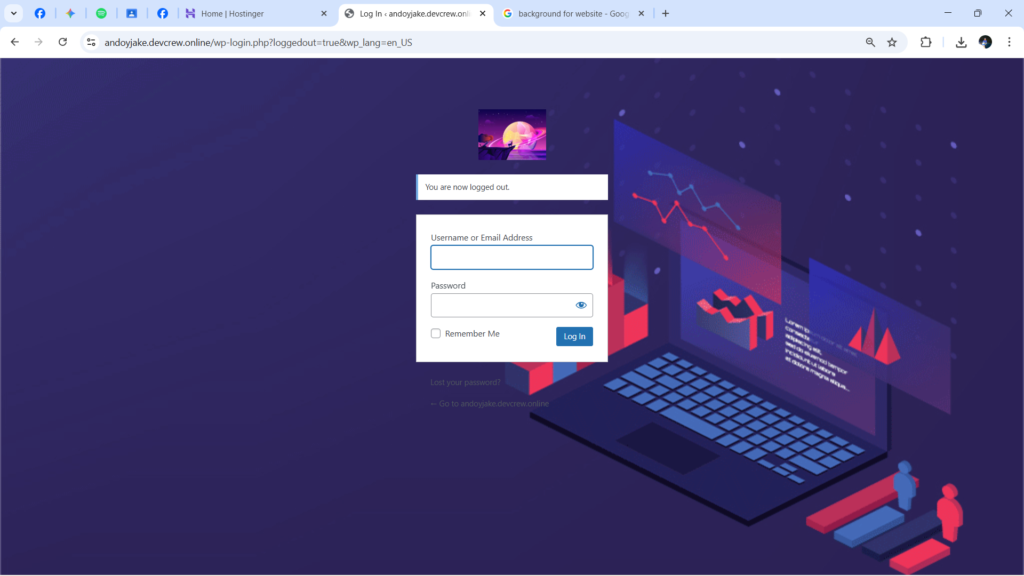
Task: Focus the Username or Email Address field
Action: (x=511, y=257)
